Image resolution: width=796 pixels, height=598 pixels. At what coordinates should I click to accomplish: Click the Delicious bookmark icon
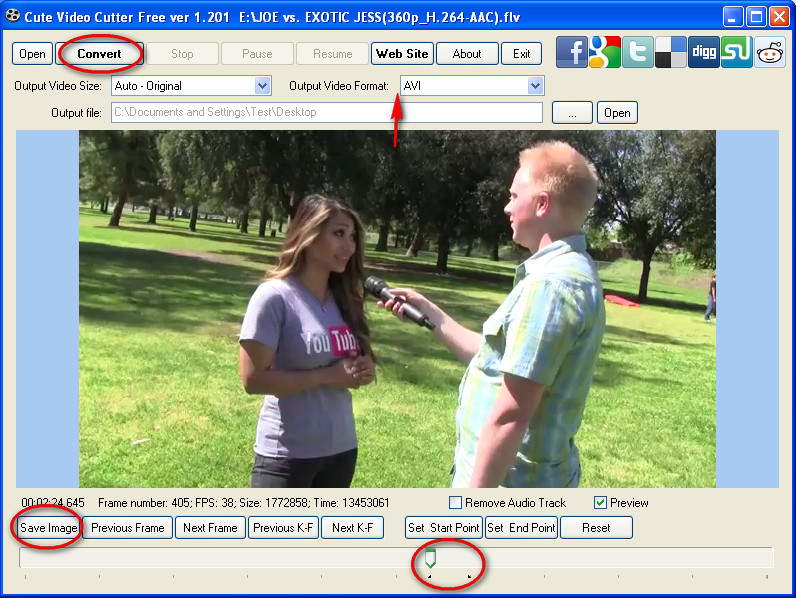point(671,52)
